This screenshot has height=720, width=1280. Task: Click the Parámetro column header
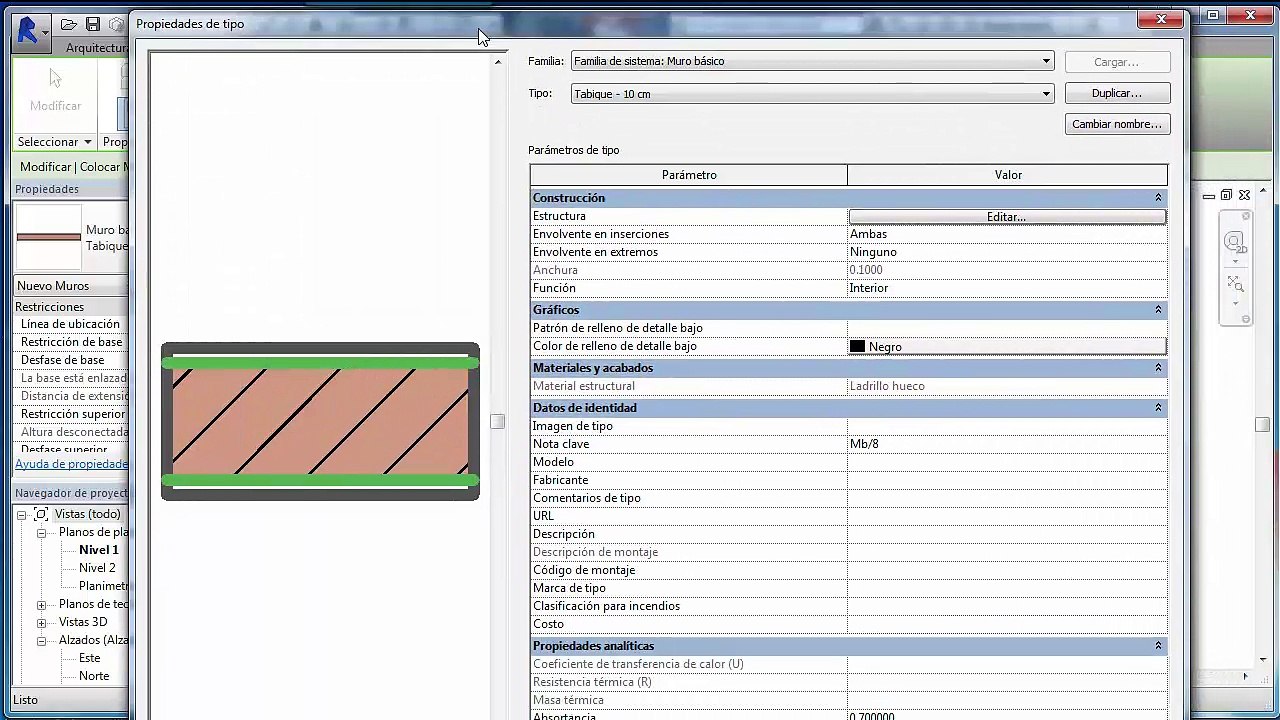pyautogui.click(x=689, y=175)
